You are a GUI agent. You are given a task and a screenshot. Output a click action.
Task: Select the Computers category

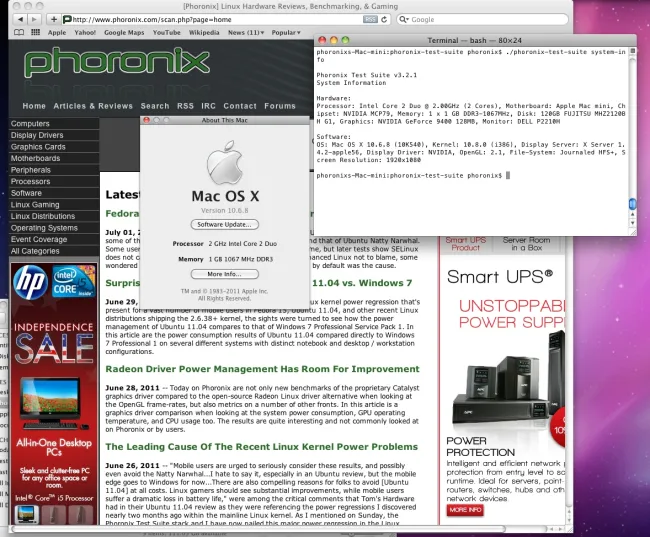[x=54, y=124]
